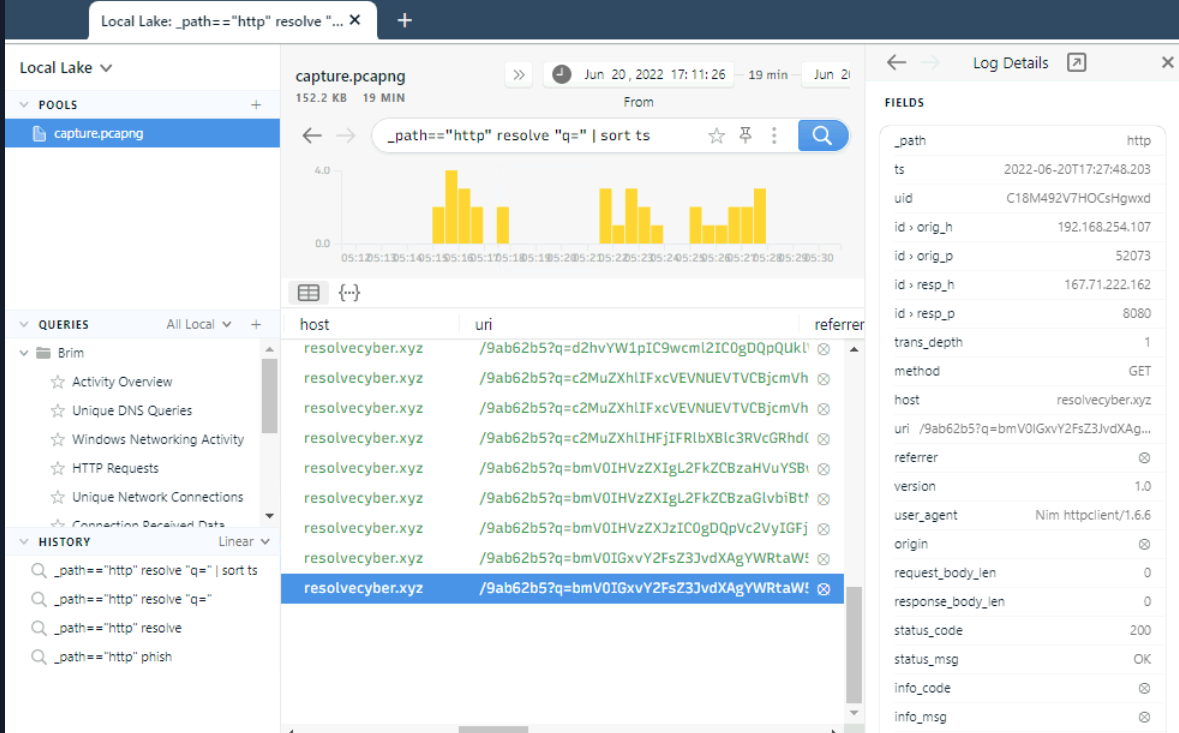Viewport: 1179px width, 733px height.
Task: Switch to table view
Action: (309, 293)
